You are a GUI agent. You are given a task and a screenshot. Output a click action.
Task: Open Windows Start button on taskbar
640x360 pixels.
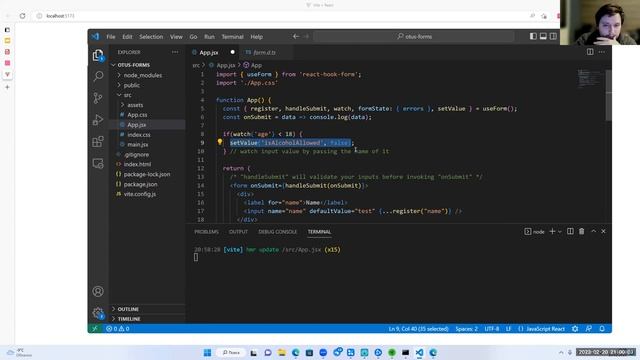(x=207, y=352)
